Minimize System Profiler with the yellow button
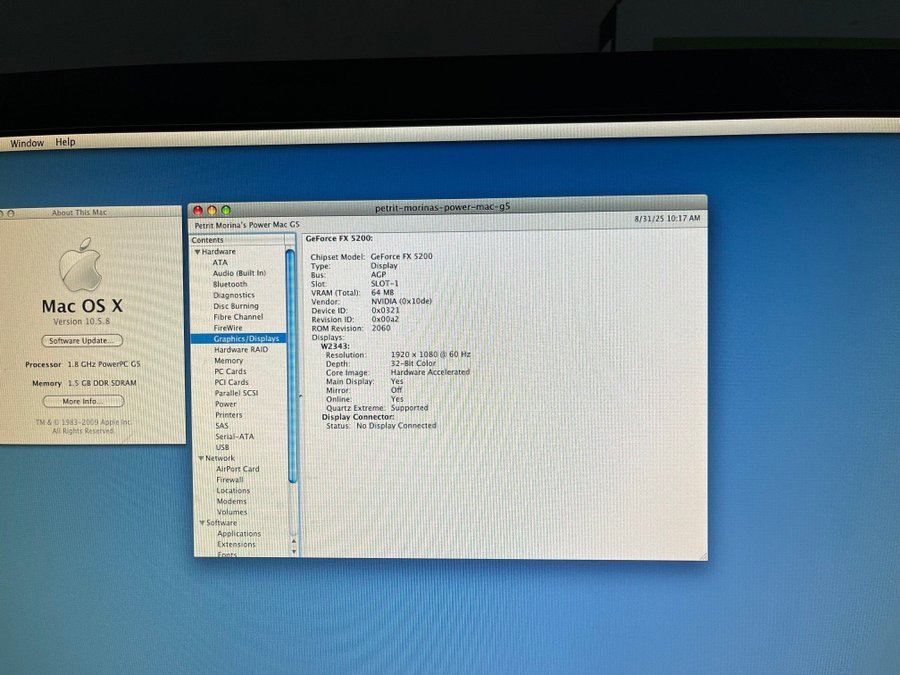The height and width of the screenshot is (675, 900). click(212, 211)
